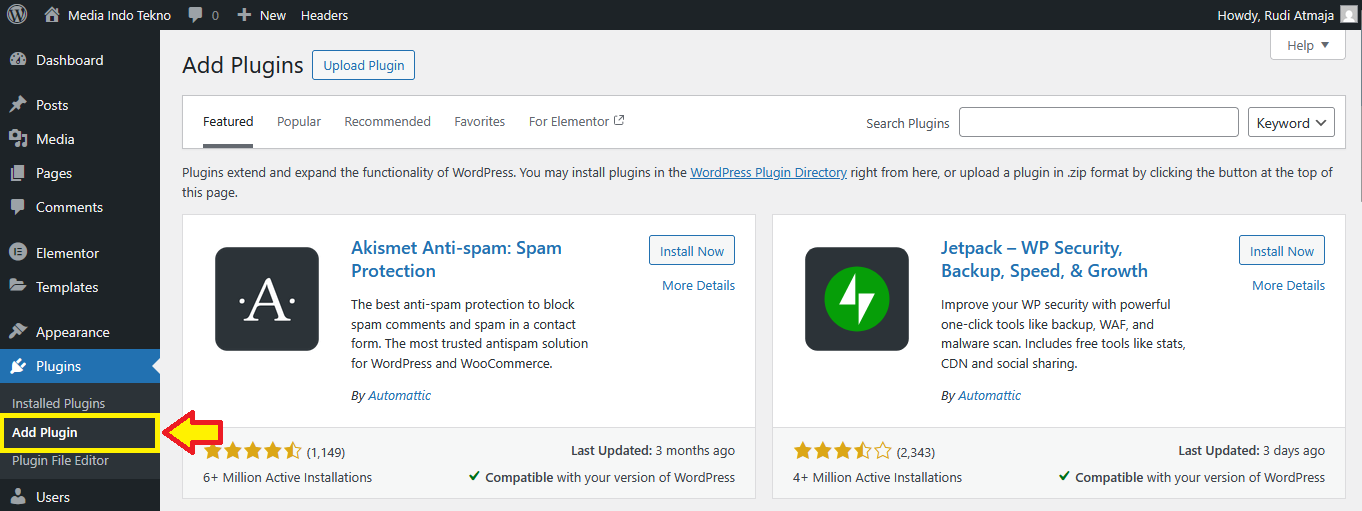Screen dimensions: 1362x511
Task: Open the Keyword search type dropdown
Action: click(1291, 123)
